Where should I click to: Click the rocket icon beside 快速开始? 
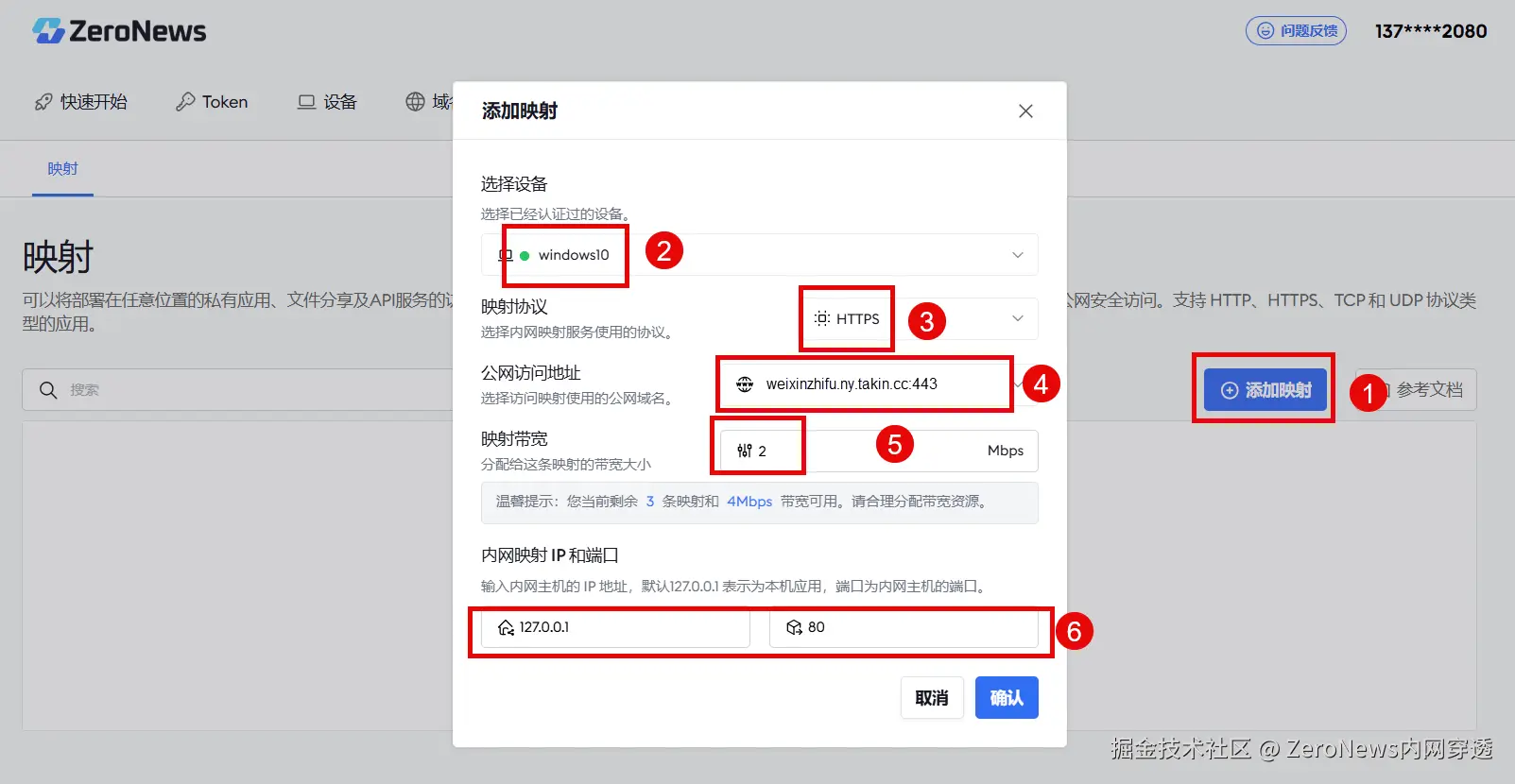[43, 102]
